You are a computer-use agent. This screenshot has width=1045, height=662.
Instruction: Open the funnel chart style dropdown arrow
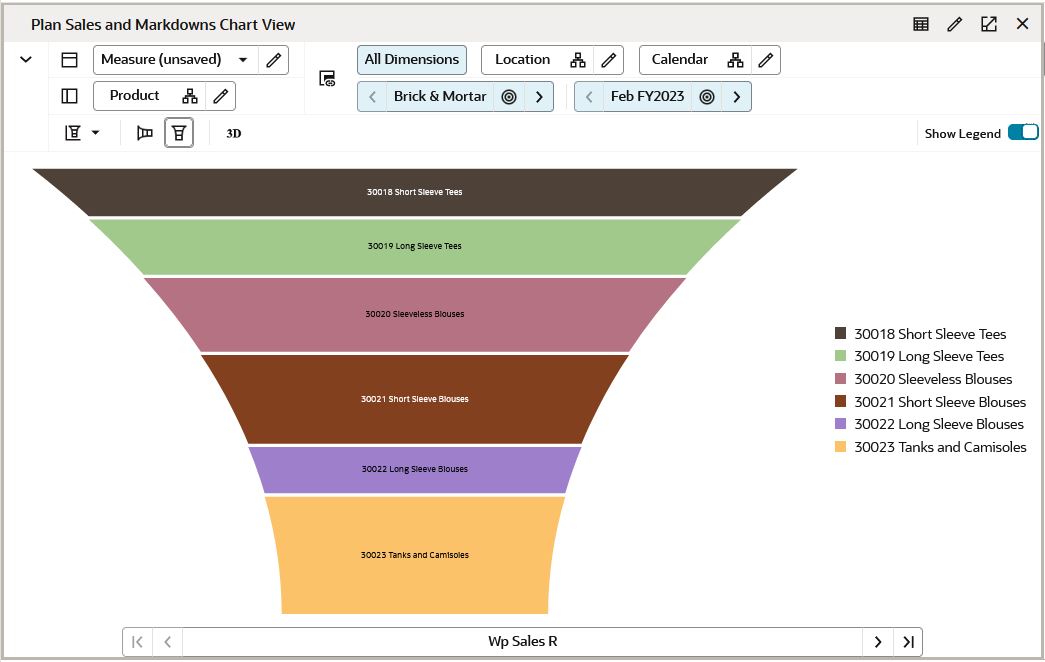93,132
